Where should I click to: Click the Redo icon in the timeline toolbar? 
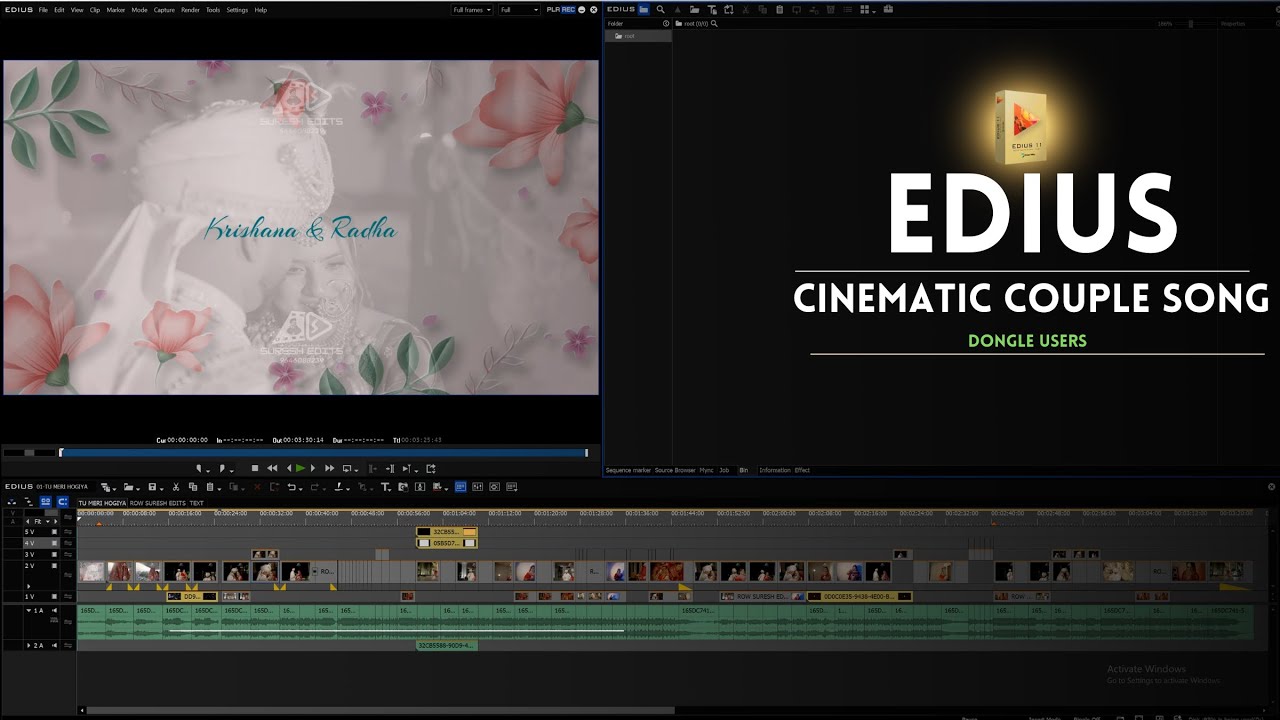point(314,487)
